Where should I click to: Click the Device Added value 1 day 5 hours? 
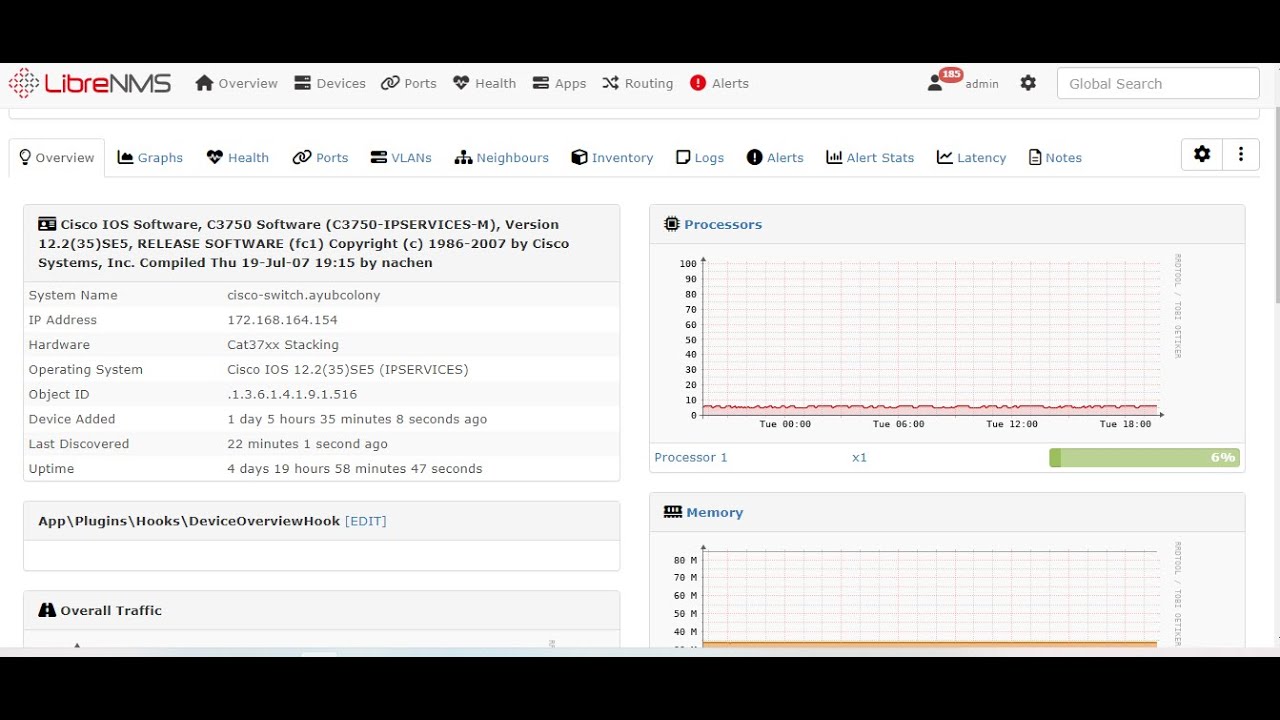click(357, 419)
